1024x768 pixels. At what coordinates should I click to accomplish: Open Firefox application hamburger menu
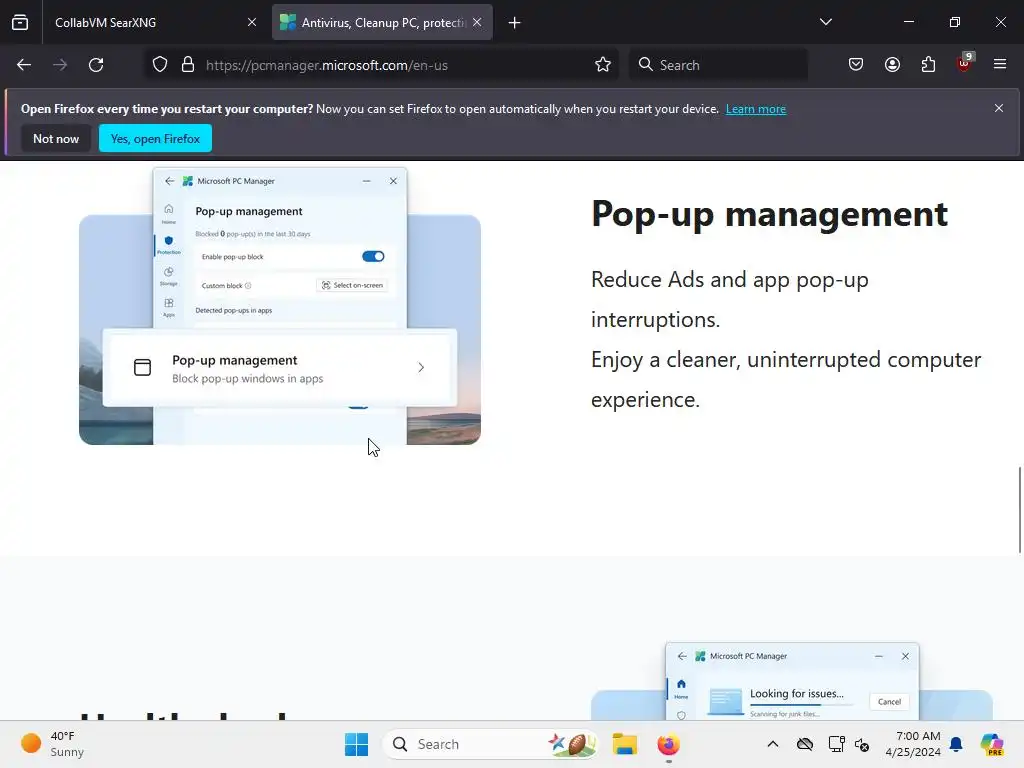1000,65
